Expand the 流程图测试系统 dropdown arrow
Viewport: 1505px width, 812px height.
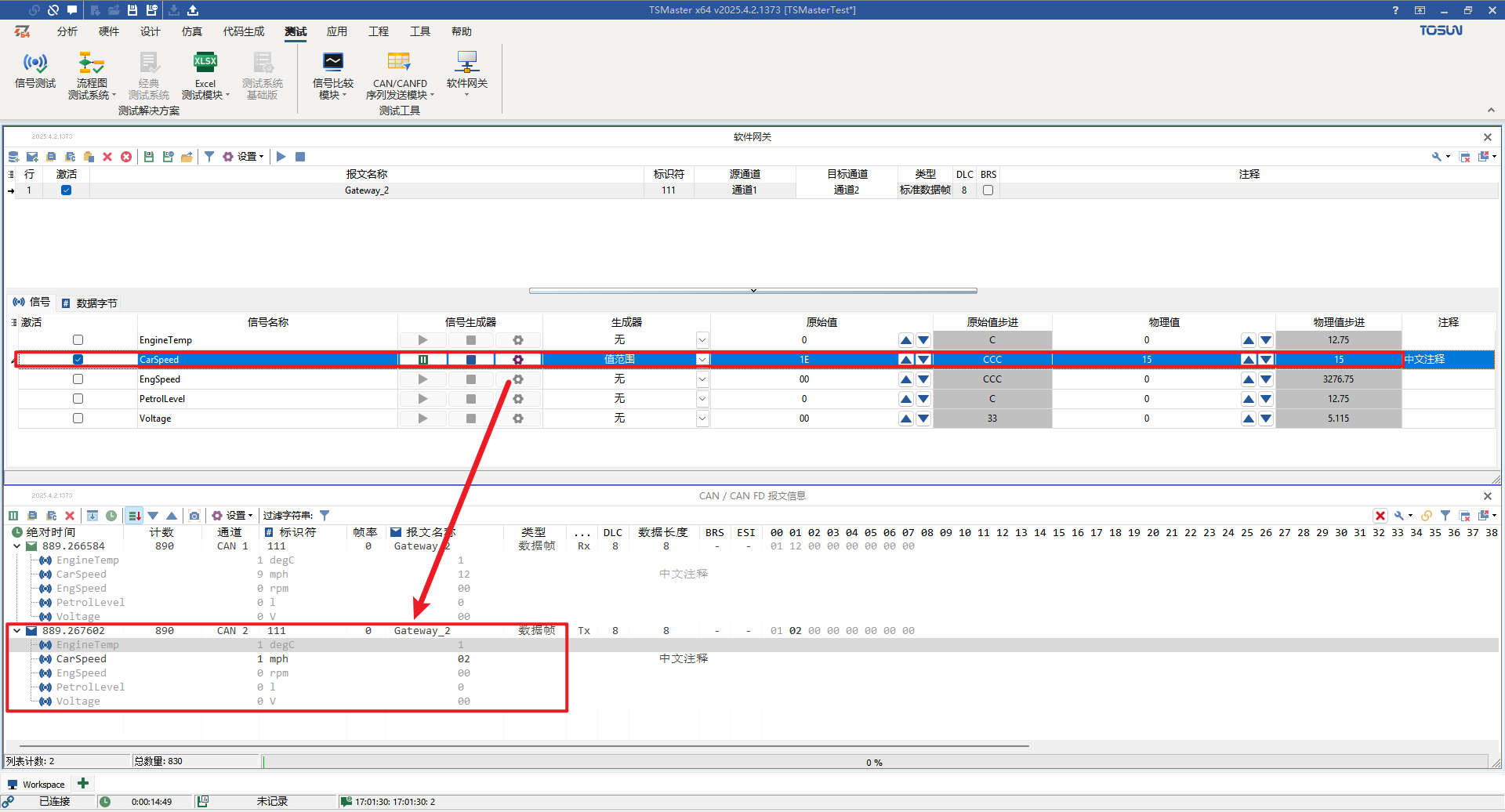(114, 96)
